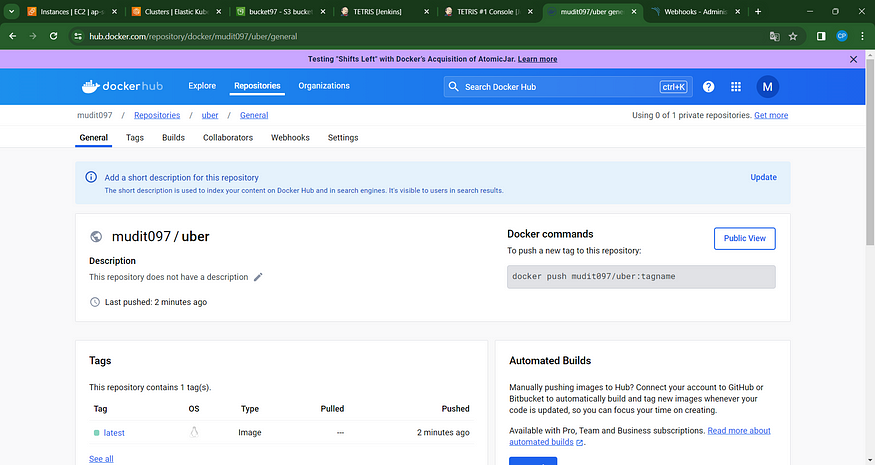
Task: Click the ctrl+K shortcut badge
Action: click(x=674, y=87)
